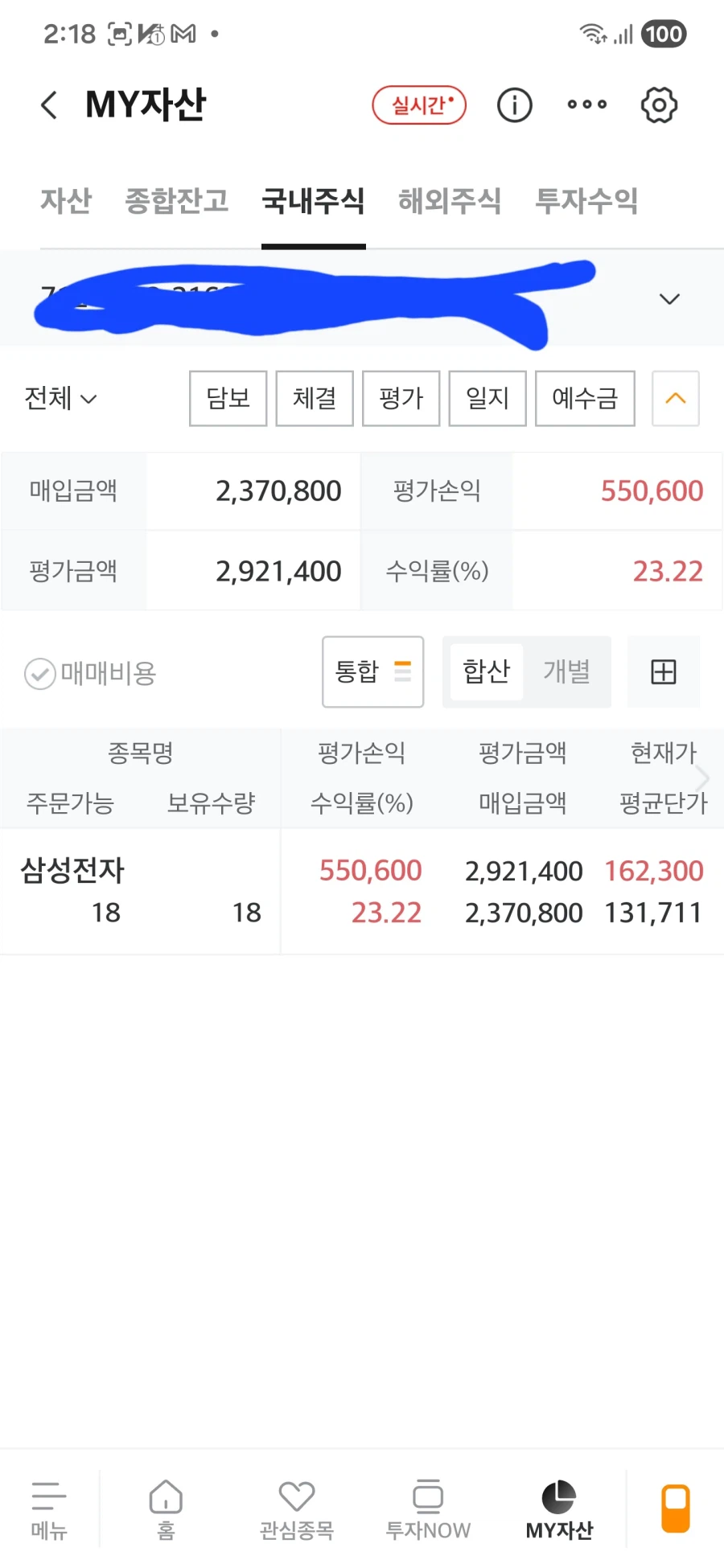Open the three-dot more options

pyautogui.click(x=586, y=105)
